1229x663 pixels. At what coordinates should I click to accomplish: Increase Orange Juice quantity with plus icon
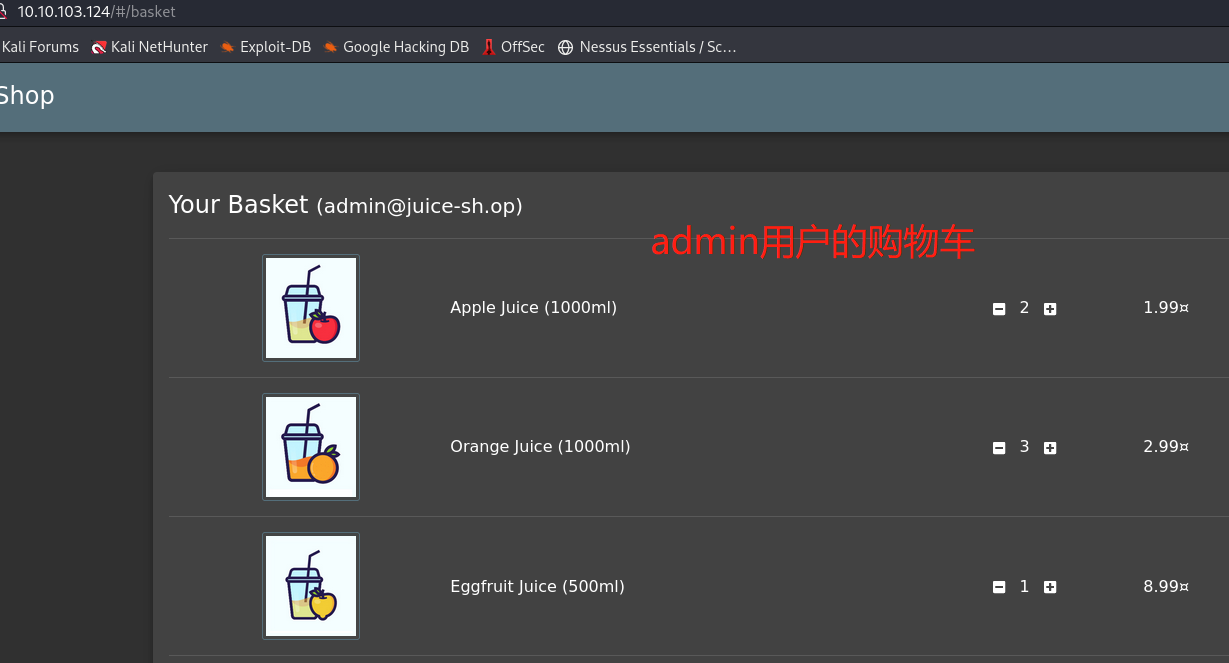pos(1050,448)
